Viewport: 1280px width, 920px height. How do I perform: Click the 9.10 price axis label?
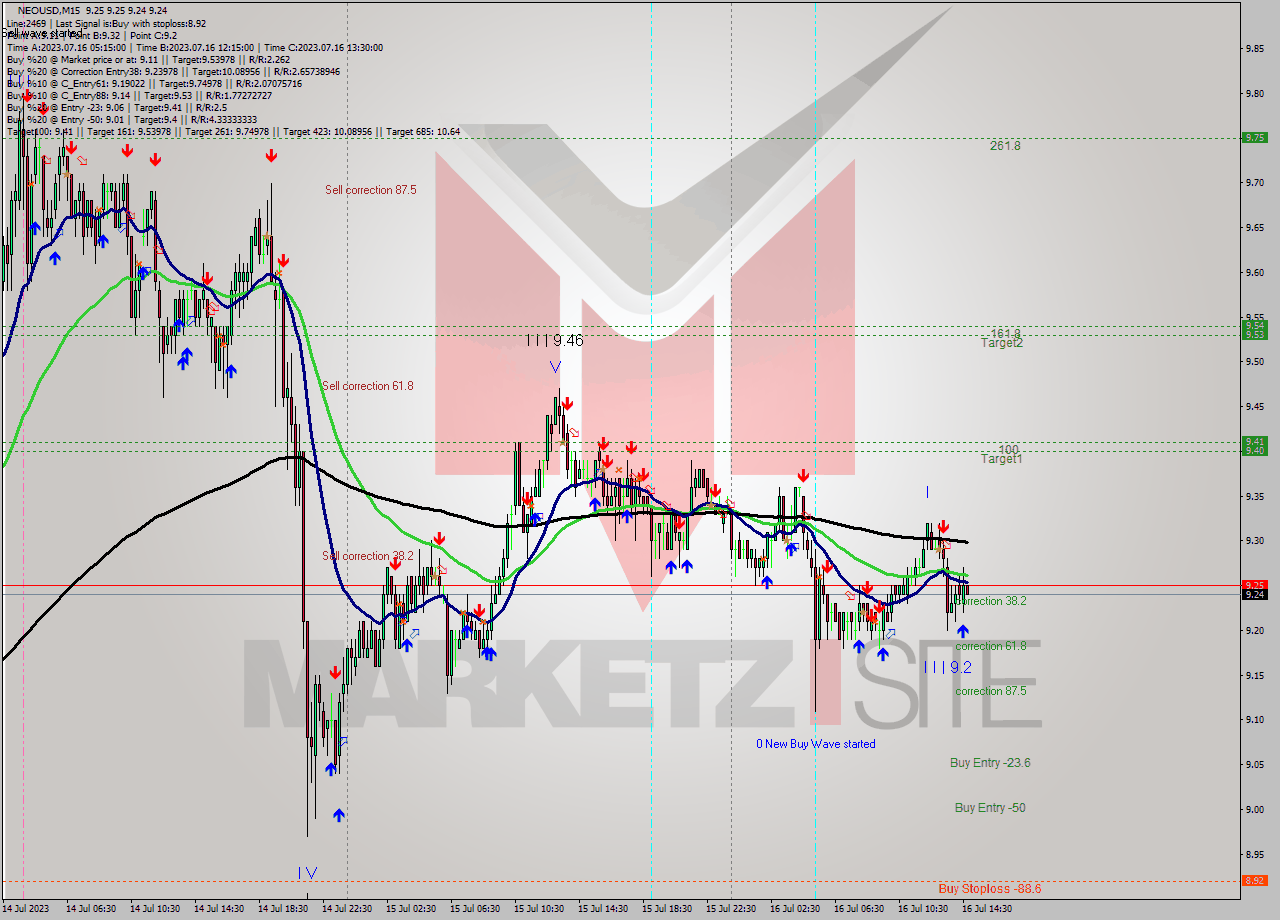(1254, 719)
